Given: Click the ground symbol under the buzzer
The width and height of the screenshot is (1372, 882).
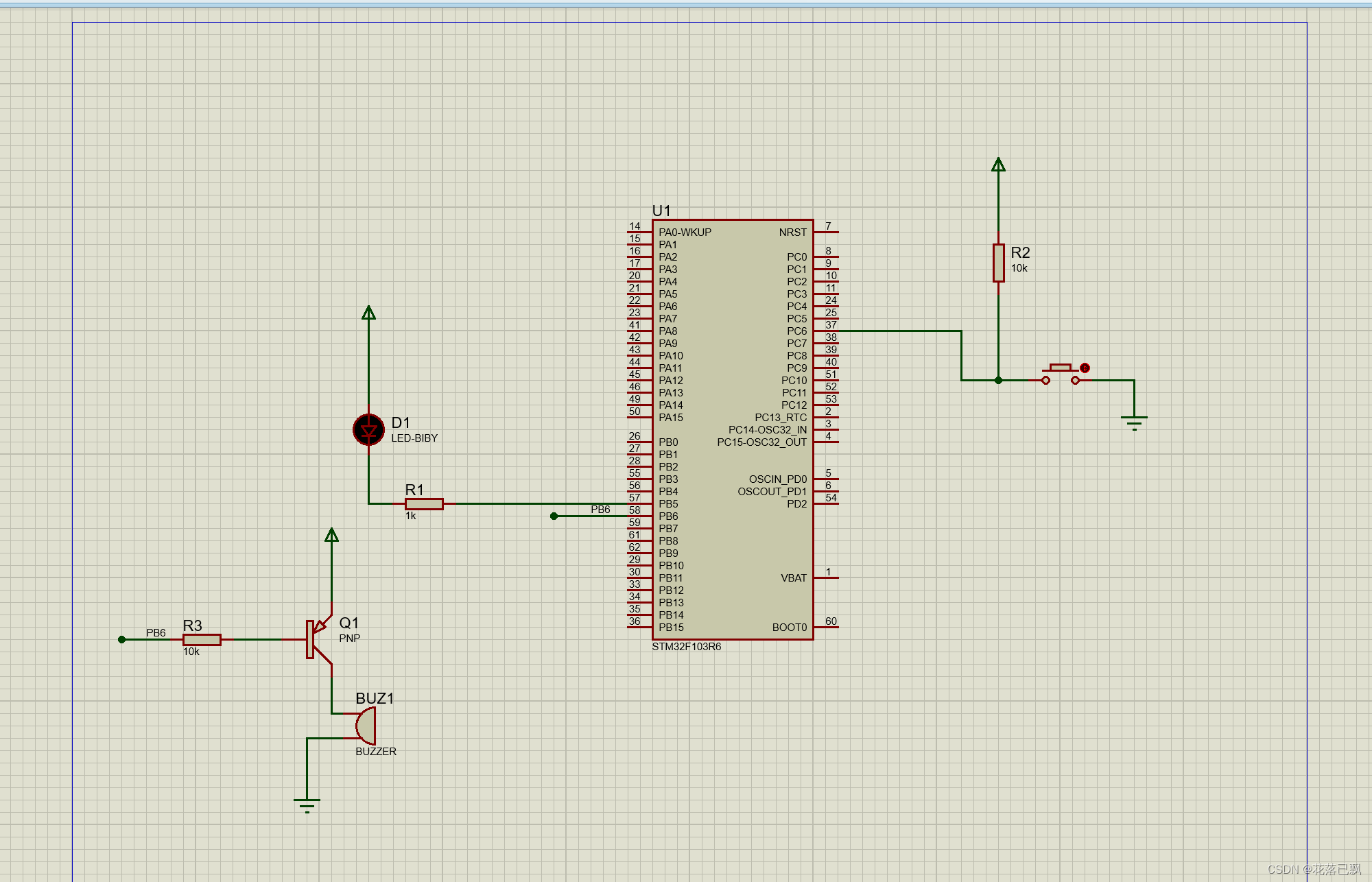Looking at the screenshot, I should pyautogui.click(x=307, y=803).
